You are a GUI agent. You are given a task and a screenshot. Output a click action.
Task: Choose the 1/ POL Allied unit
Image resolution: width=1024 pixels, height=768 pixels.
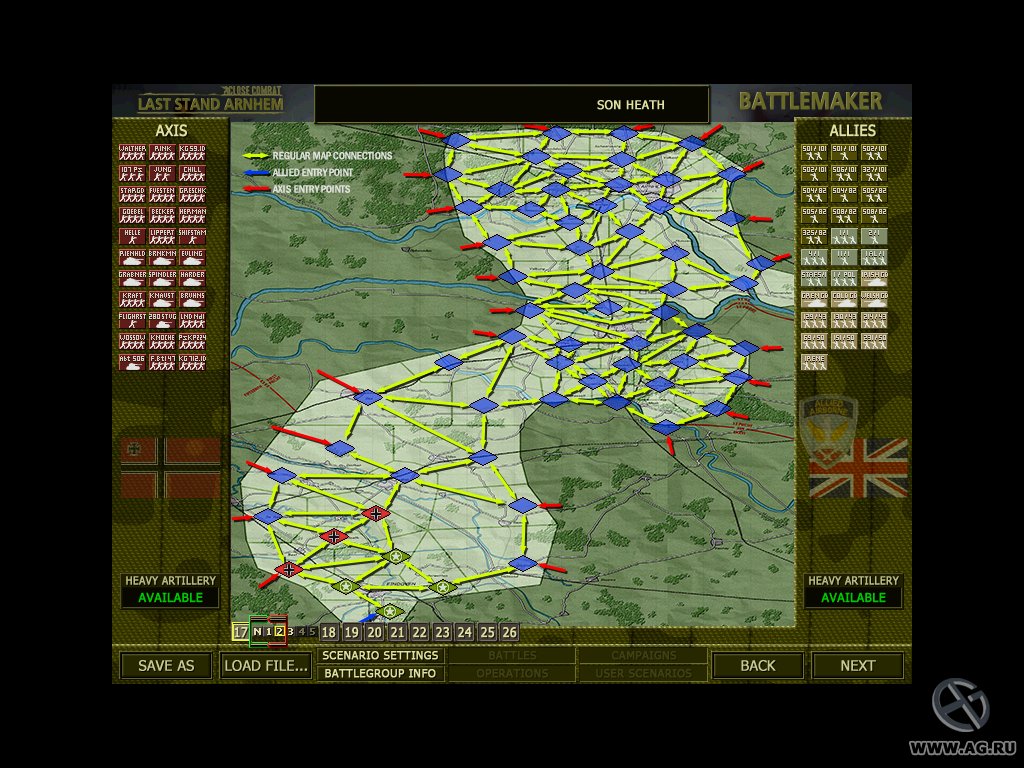point(844,279)
